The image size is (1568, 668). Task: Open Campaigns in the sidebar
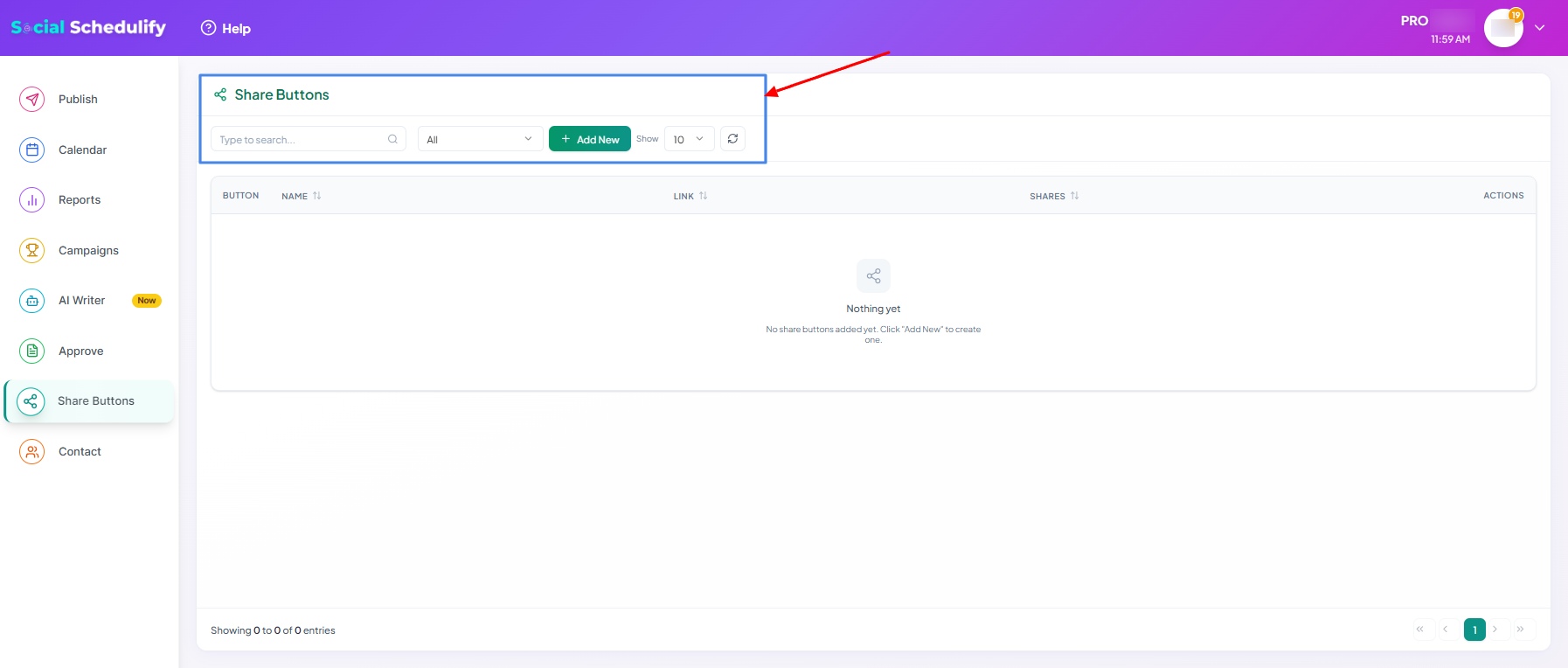pyautogui.click(x=89, y=251)
